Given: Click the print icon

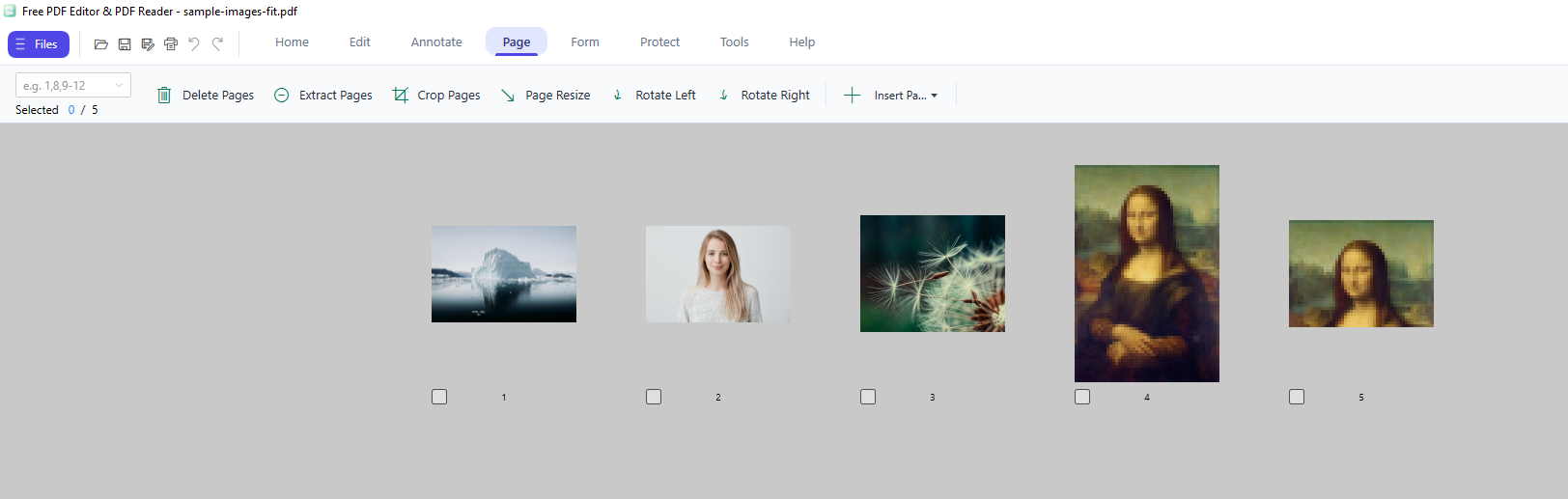Looking at the screenshot, I should [171, 44].
